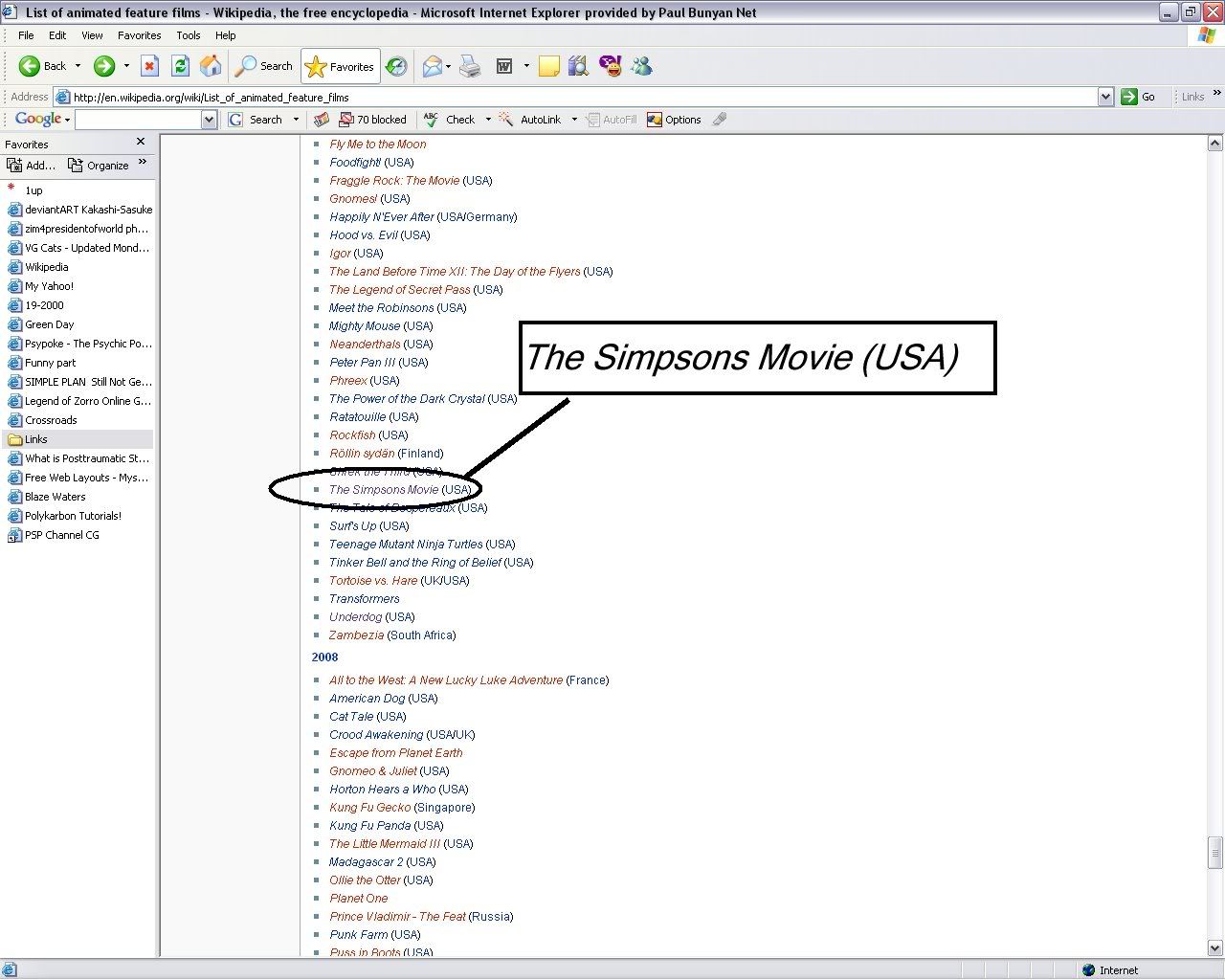Click the Google toolbar search box
The width and height of the screenshot is (1225, 980).
[139, 120]
